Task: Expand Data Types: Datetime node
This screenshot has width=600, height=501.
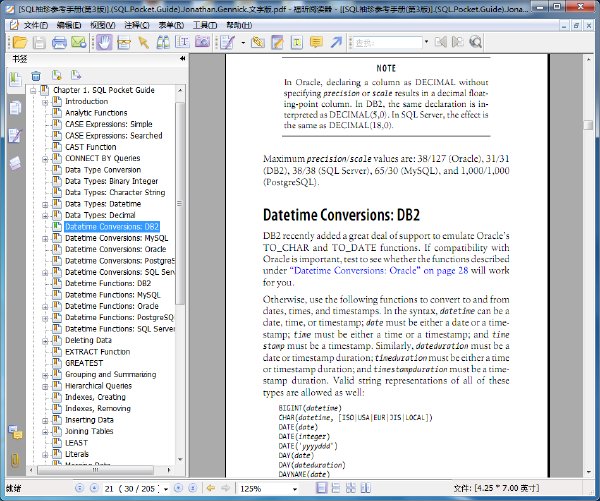Action: tap(45, 205)
